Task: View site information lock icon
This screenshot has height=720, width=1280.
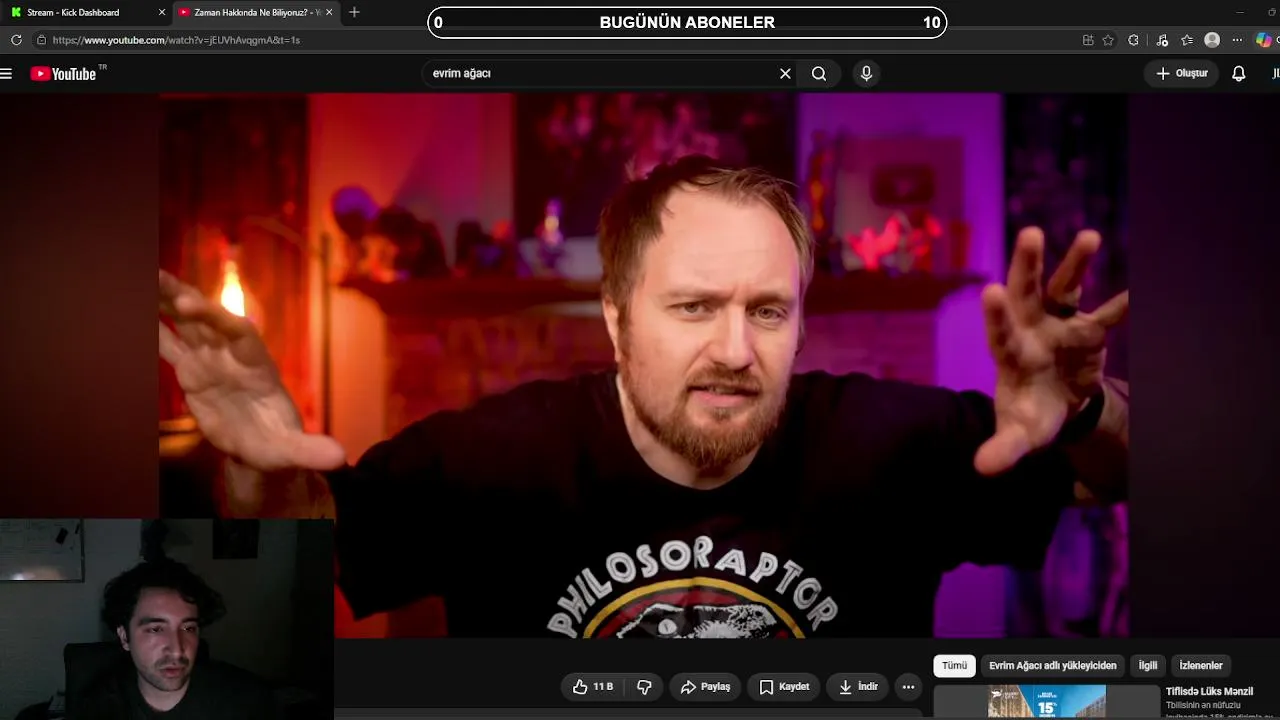Action: click(x=41, y=40)
